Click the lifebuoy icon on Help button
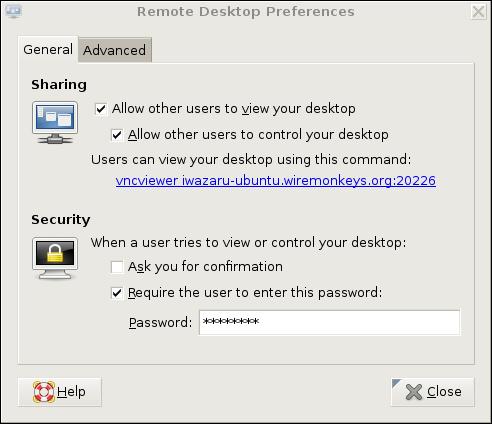Image resolution: width=492 pixels, height=424 pixels. point(44,392)
